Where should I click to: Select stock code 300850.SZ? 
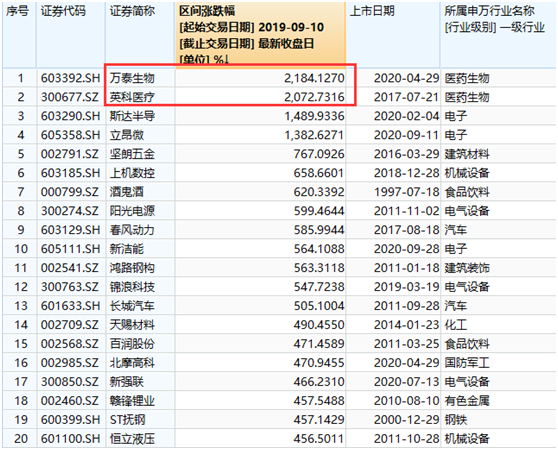(69, 382)
